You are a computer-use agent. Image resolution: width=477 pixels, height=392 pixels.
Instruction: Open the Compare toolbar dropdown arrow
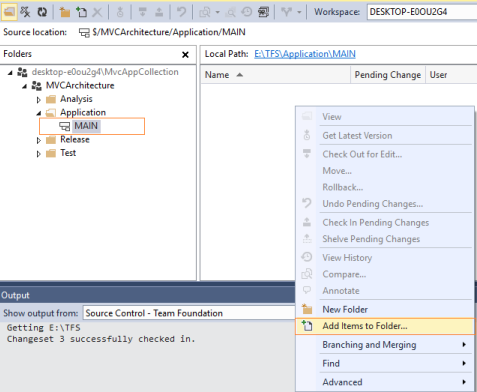click(x=218, y=12)
